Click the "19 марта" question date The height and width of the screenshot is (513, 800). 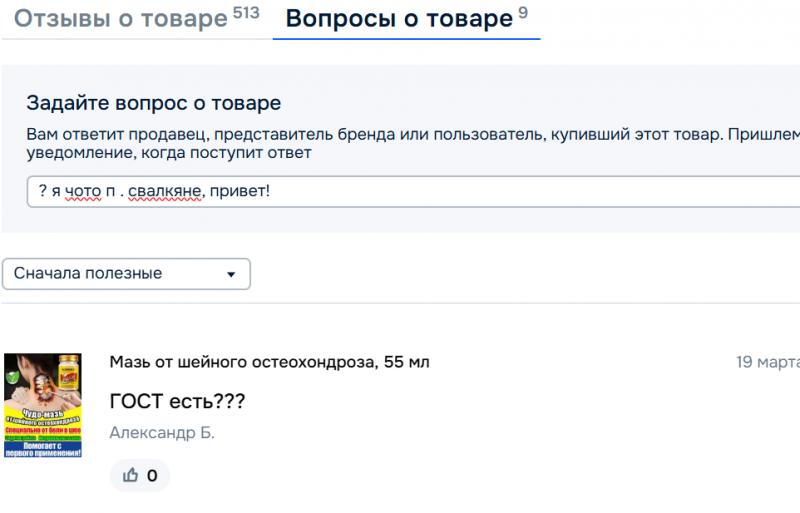click(767, 362)
